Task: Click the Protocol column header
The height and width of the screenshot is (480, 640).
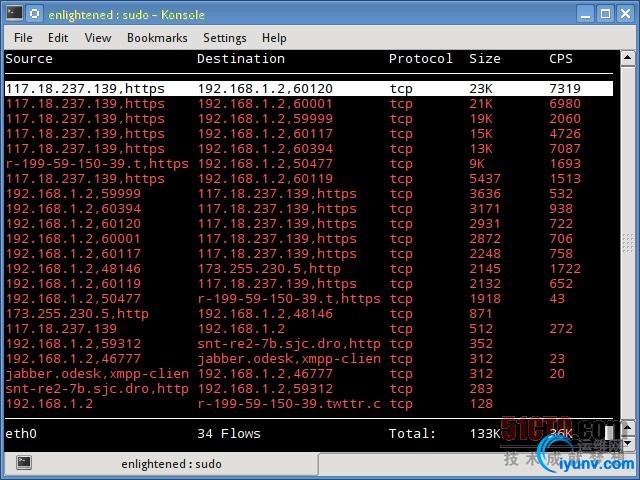Action: click(420, 59)
